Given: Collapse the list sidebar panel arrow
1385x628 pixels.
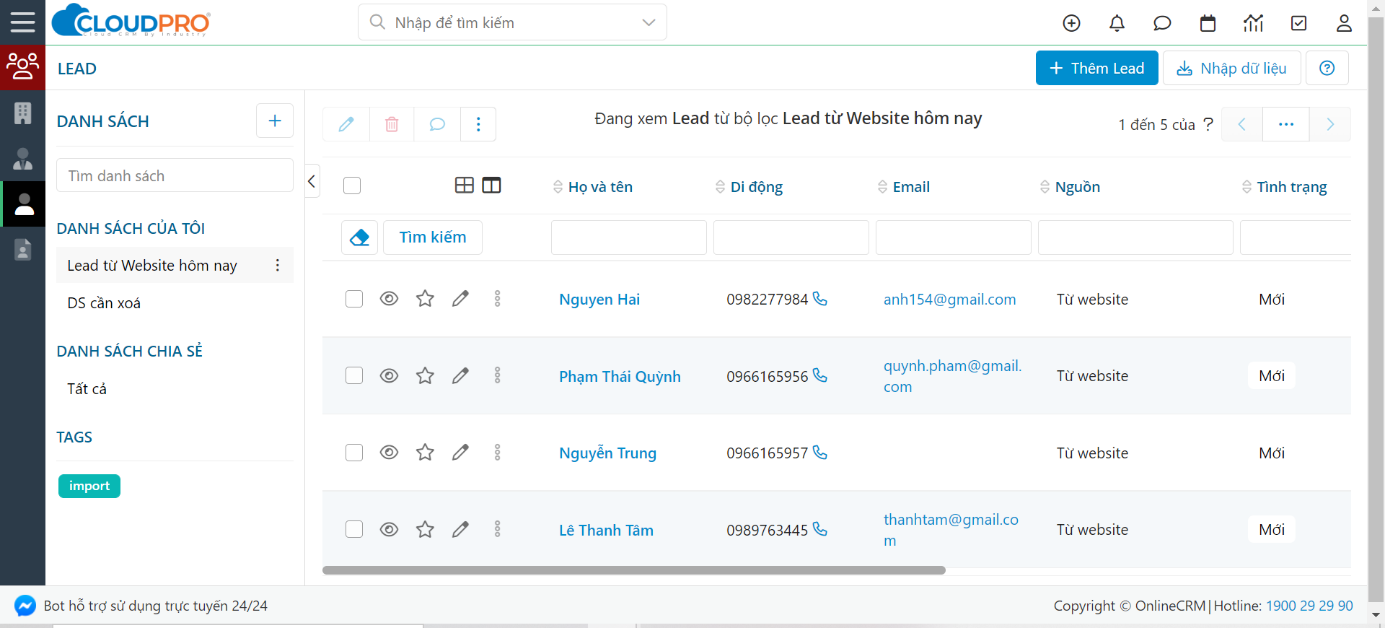Looking at the screenshot, I should coord(312,181).
